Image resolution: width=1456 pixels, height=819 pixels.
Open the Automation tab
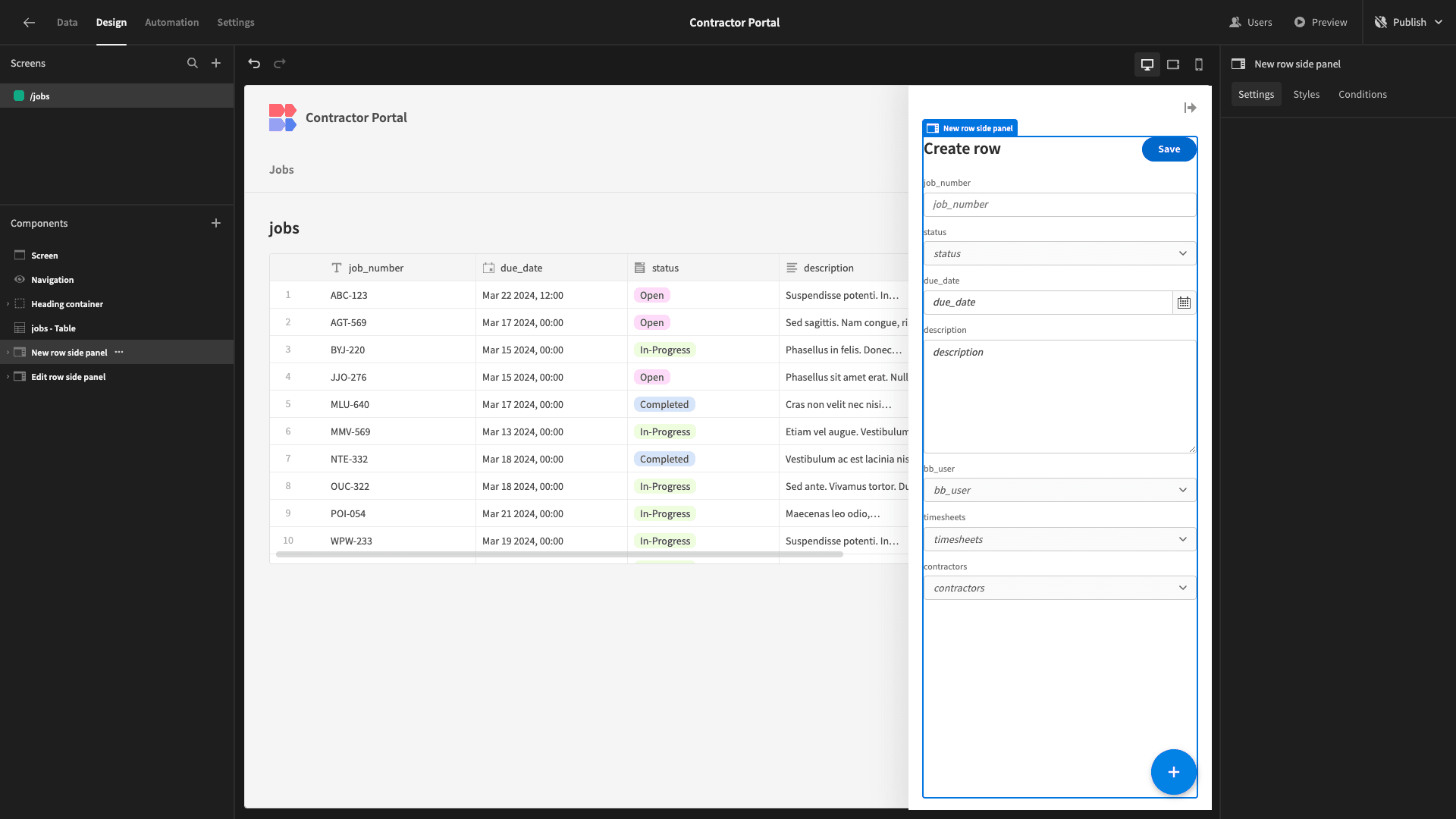tap(172, 23)
